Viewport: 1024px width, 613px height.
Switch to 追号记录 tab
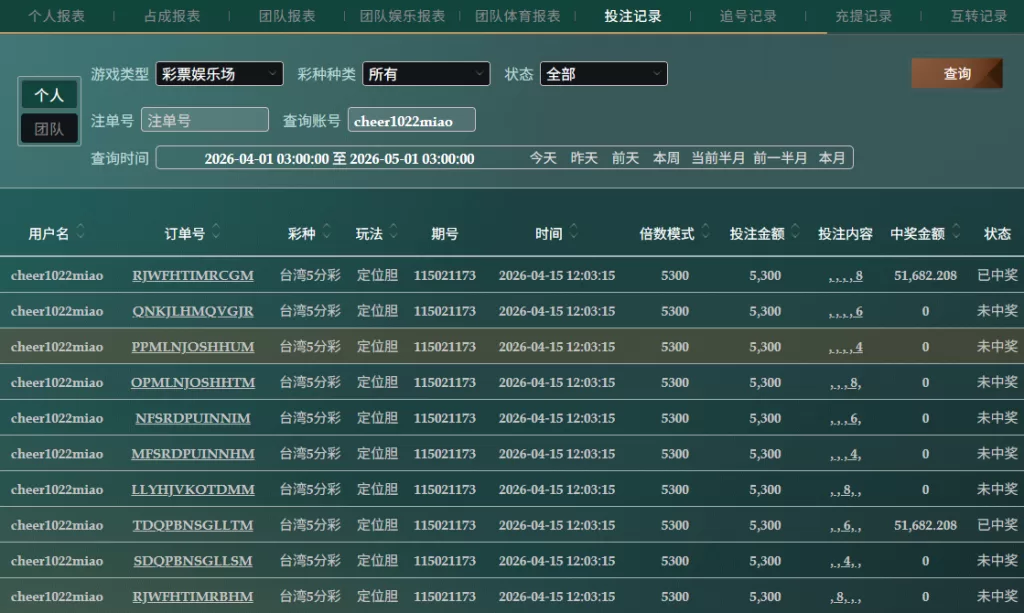tap(748, 16)
